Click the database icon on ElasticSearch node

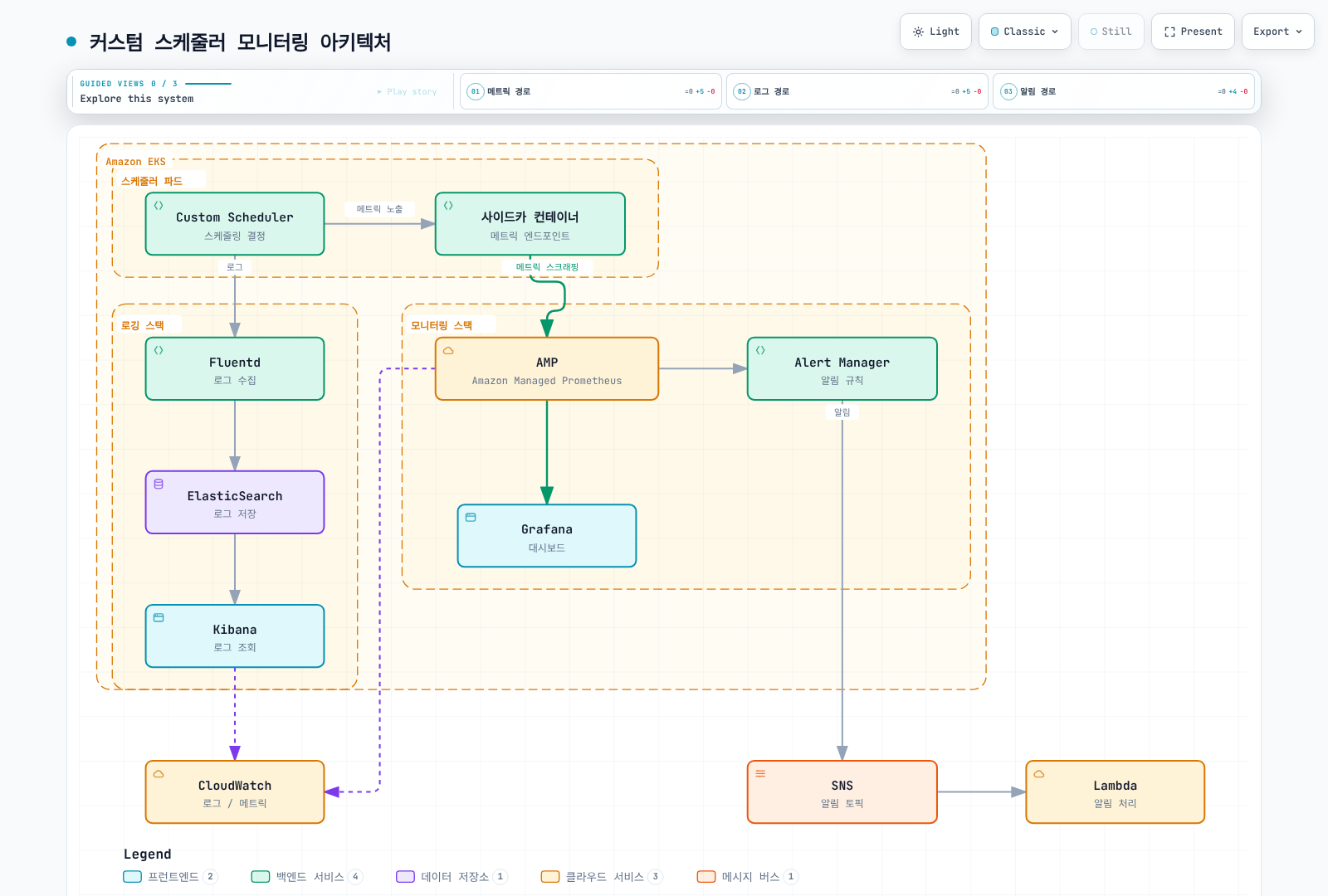[x=159, y=484]
